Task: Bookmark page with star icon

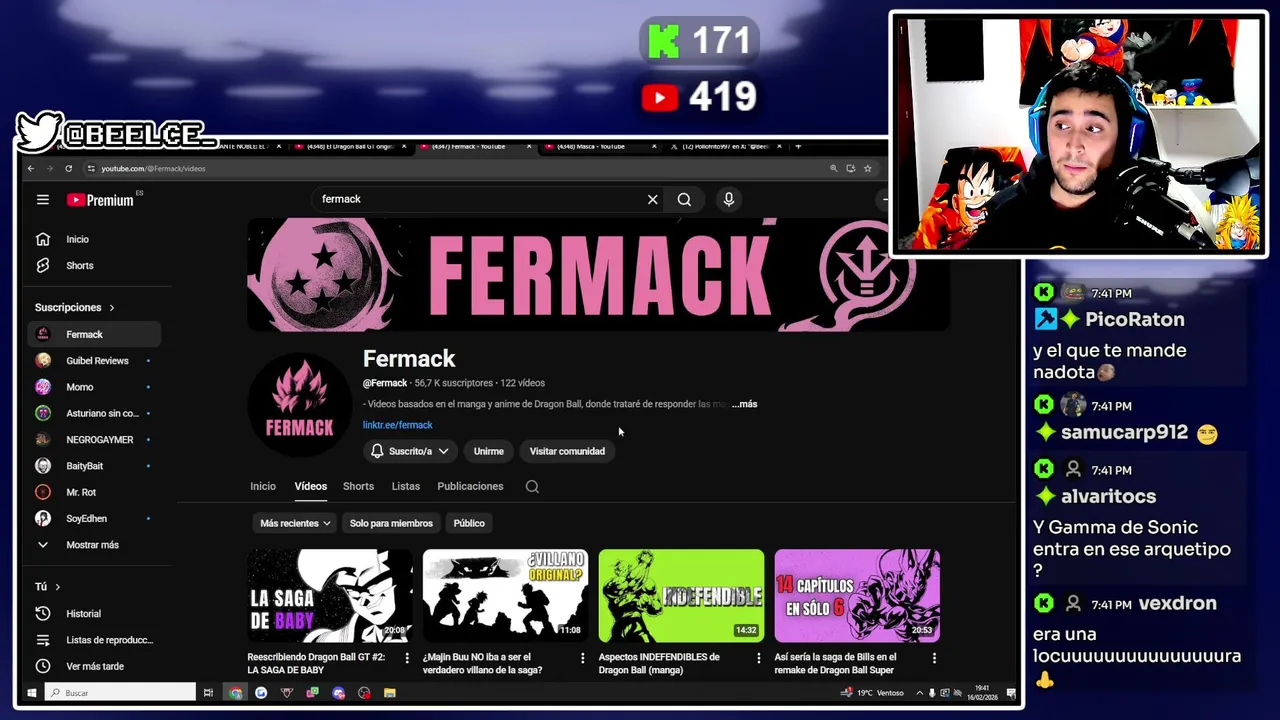Action: coord(868,169)
